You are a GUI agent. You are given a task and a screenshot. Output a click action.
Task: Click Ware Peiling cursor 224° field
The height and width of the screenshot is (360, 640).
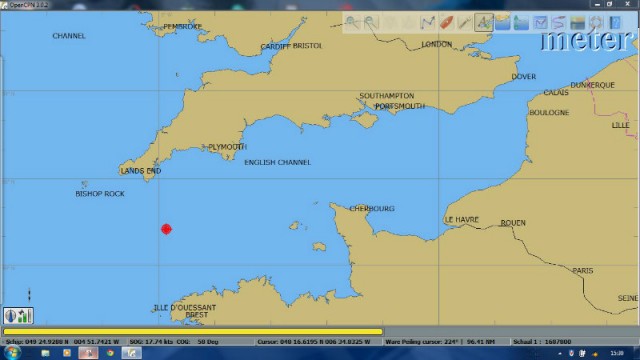(x=446, y=342)
